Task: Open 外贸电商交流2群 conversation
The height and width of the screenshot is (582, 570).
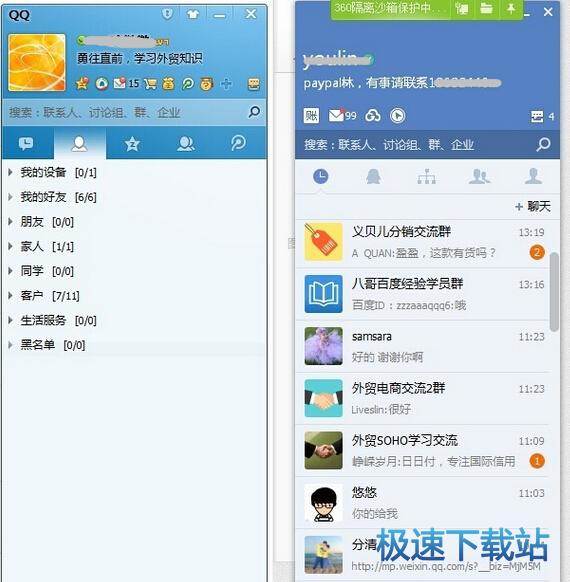Action: (423, 398)
